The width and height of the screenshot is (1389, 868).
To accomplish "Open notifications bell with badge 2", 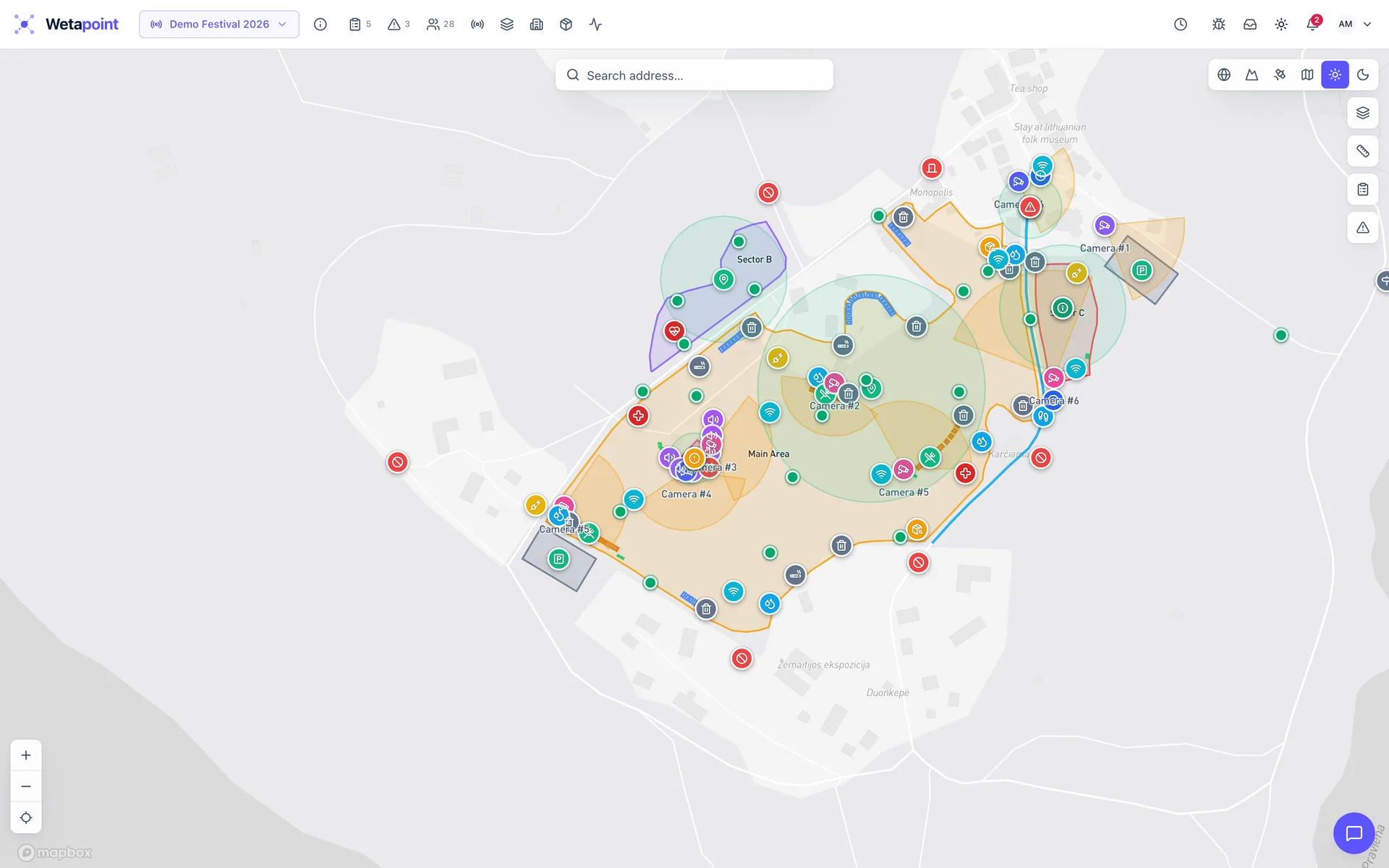I will 1312,24.
